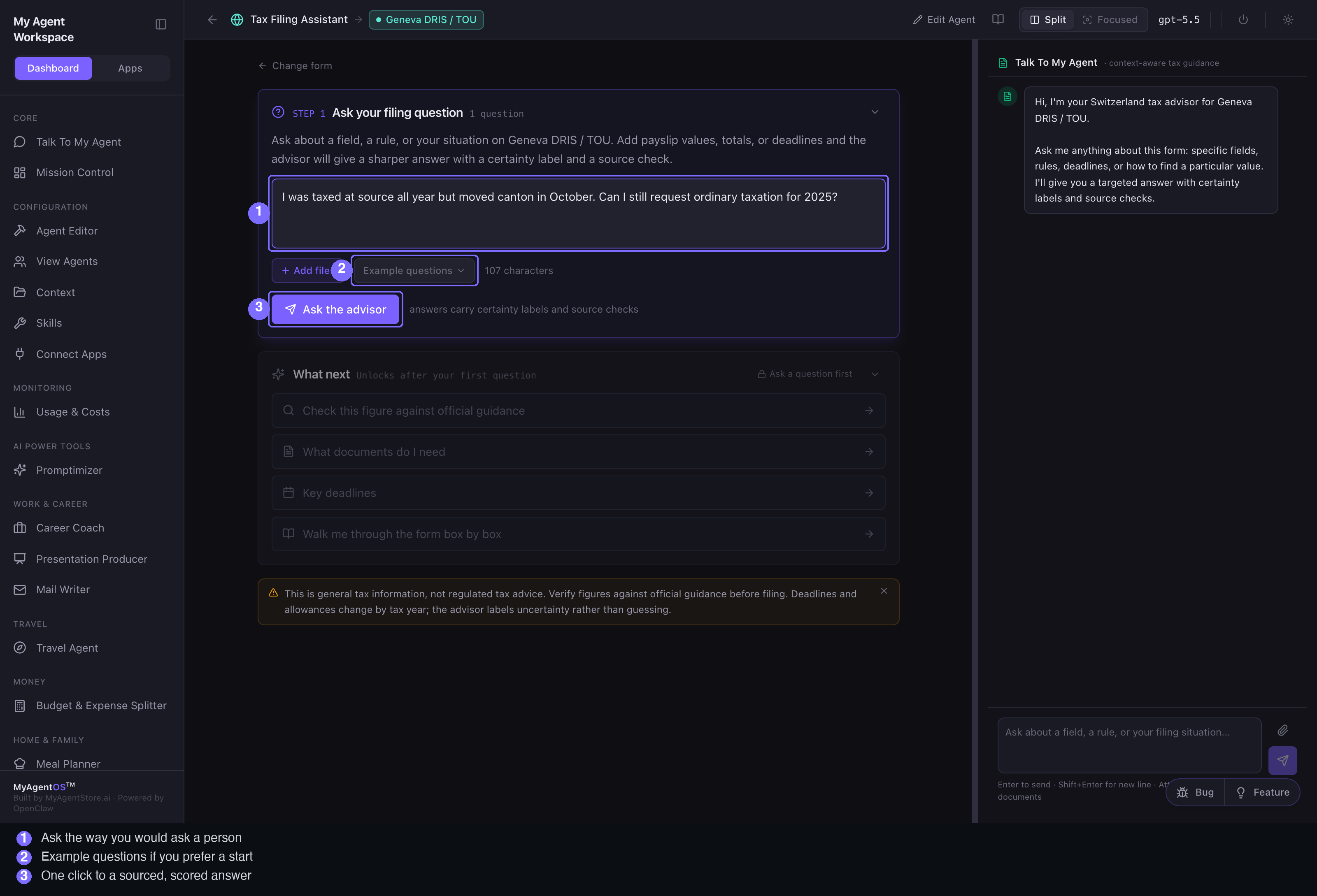Click Edit Agent
This screenshot has width=1317, height=896.
click(944, 20)
